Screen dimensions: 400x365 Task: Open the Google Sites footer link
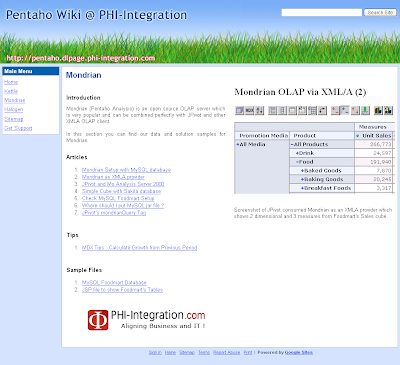coord(299,352)
